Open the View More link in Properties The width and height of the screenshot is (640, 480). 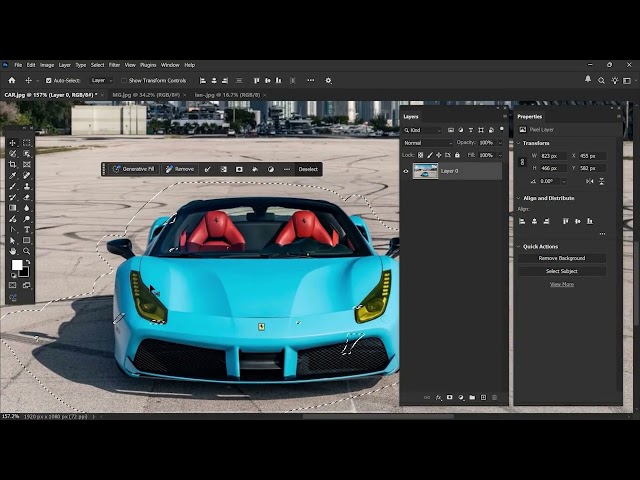pyautogui.click(x=562, y=284)
